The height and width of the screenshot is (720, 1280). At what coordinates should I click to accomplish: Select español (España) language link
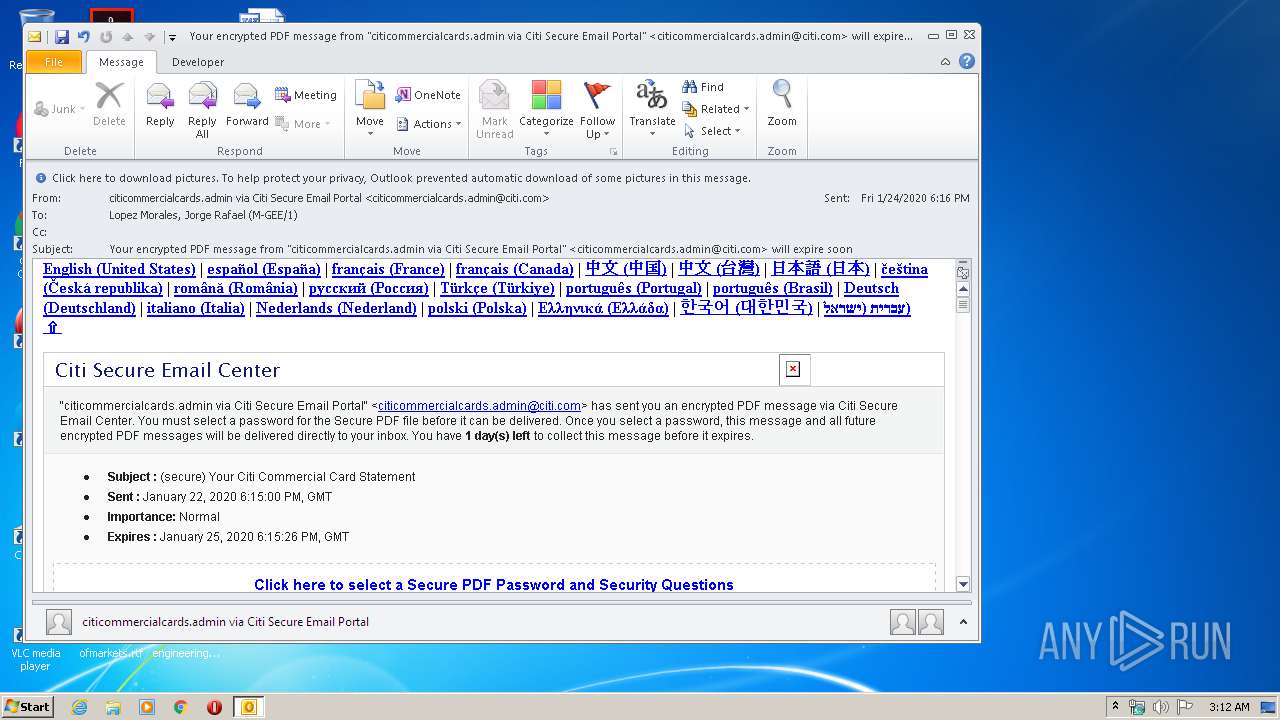point(264,269)
